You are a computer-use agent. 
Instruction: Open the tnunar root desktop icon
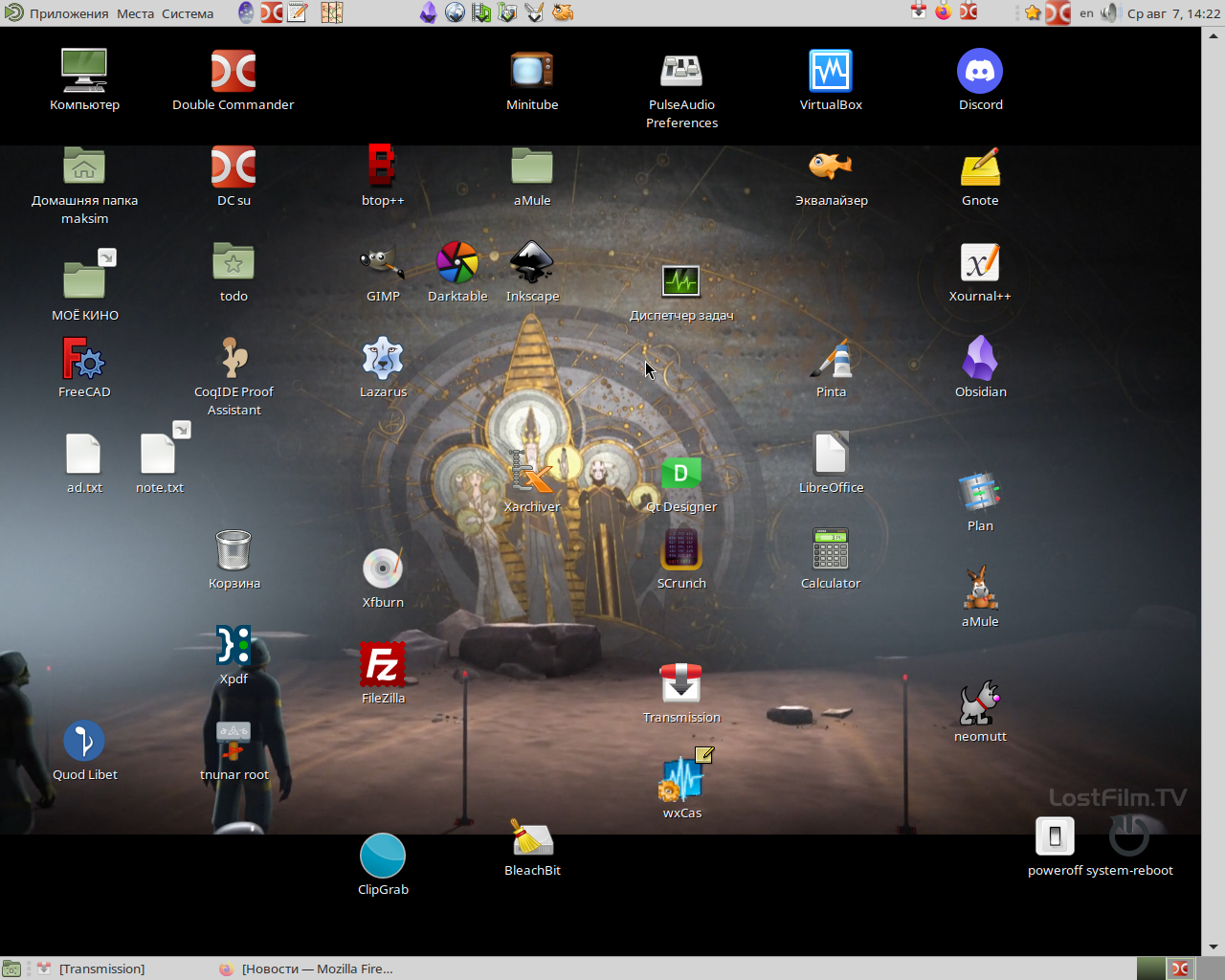pos(234,742)
